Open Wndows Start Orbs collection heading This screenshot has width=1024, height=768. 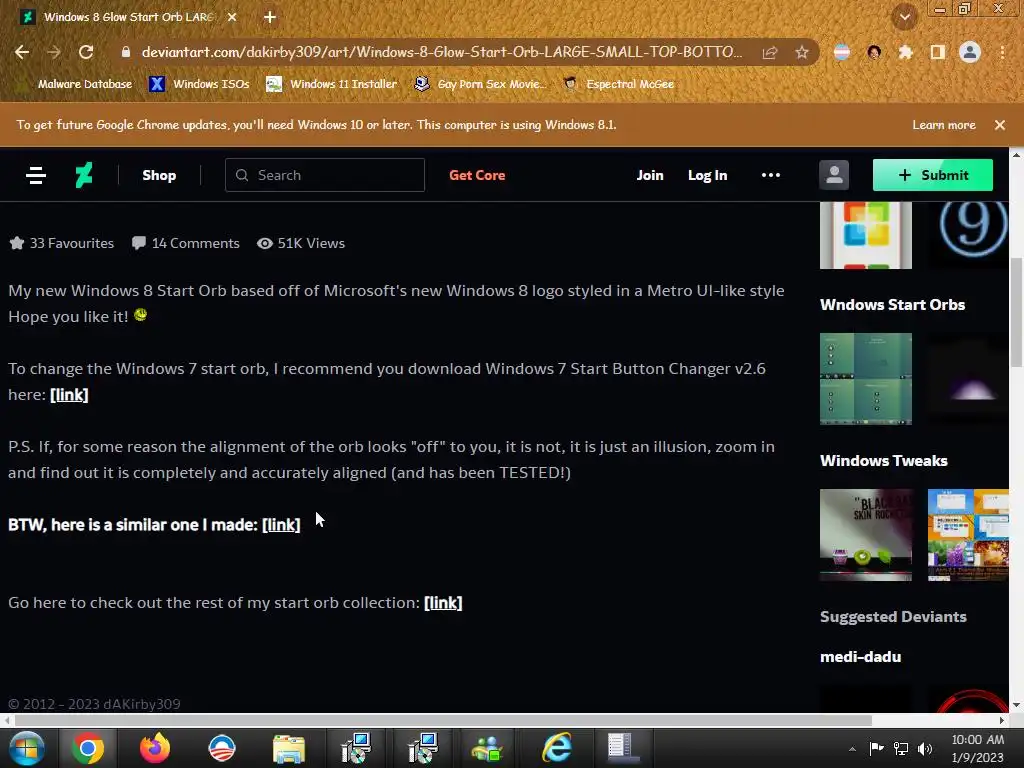[x=892, y=304]
